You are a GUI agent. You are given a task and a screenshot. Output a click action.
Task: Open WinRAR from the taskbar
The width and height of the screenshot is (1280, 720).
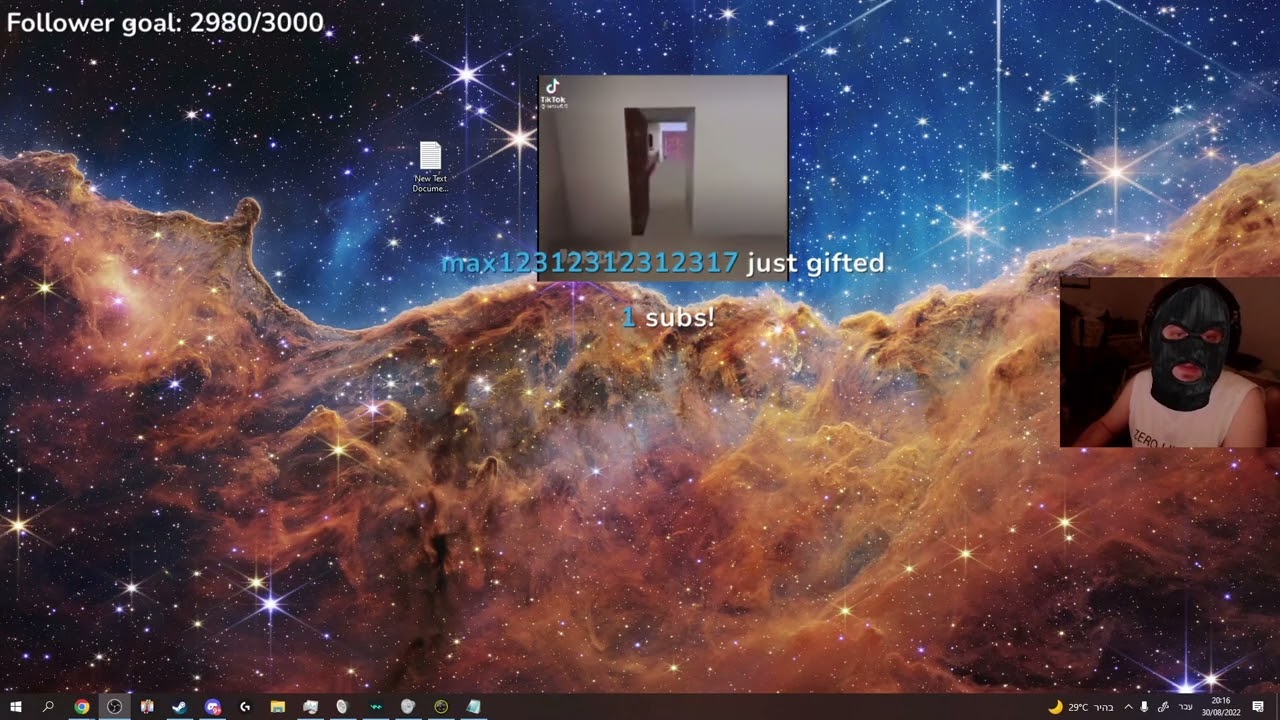point(147,707)
